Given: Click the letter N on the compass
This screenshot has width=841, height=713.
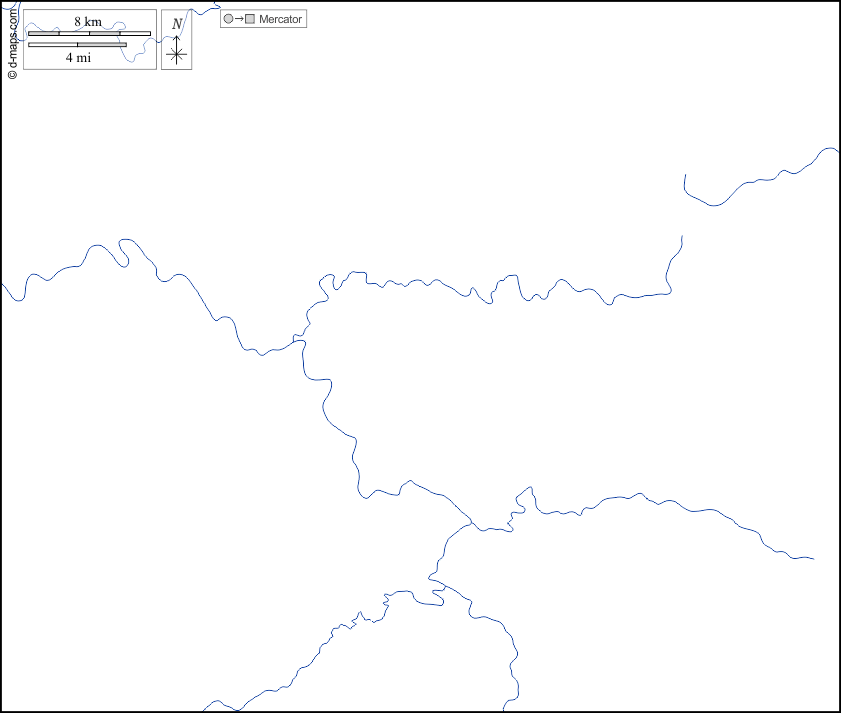Looking at the screenshot, I should pos(177,24).
